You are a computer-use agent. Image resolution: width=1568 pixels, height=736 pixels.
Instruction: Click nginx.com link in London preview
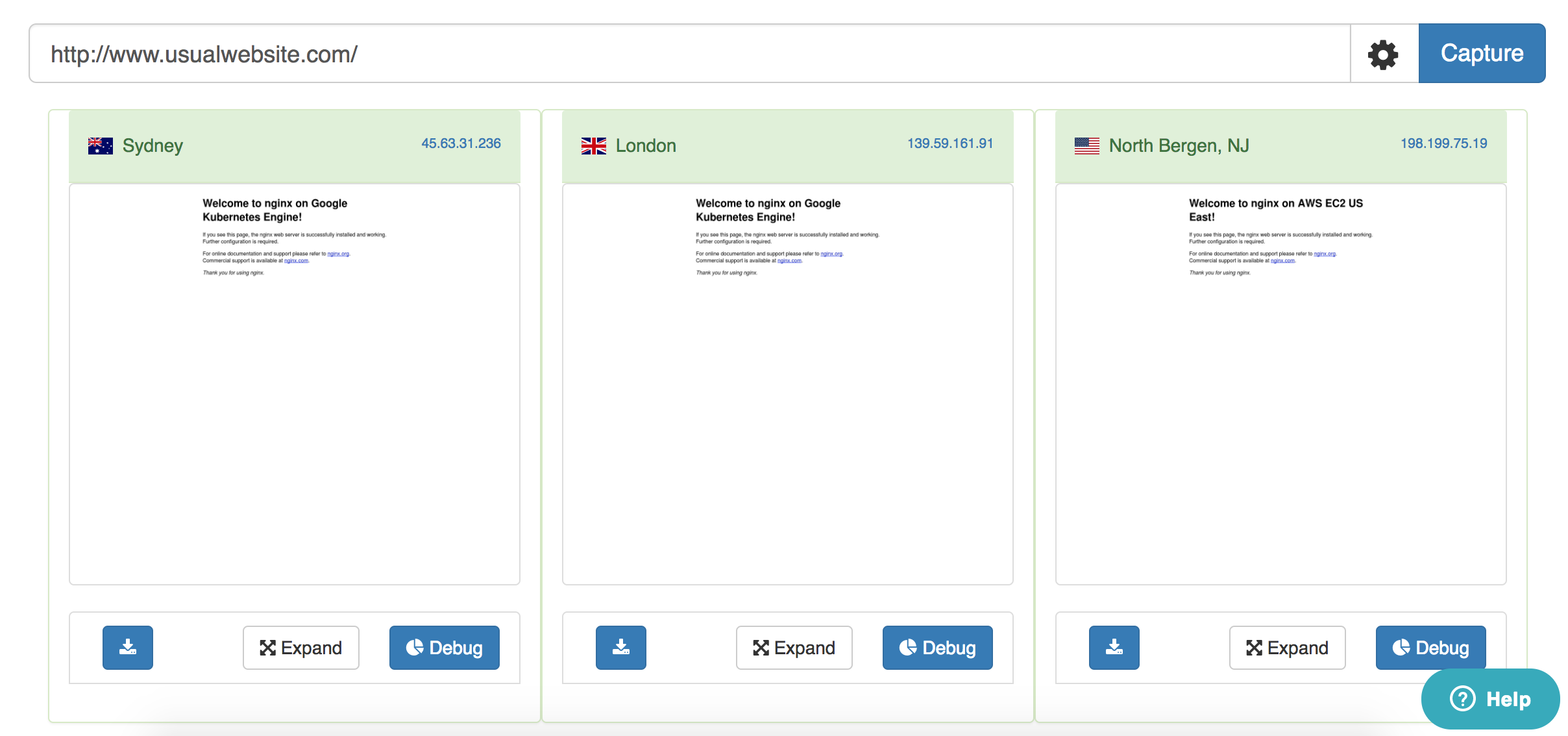[789, 261]
